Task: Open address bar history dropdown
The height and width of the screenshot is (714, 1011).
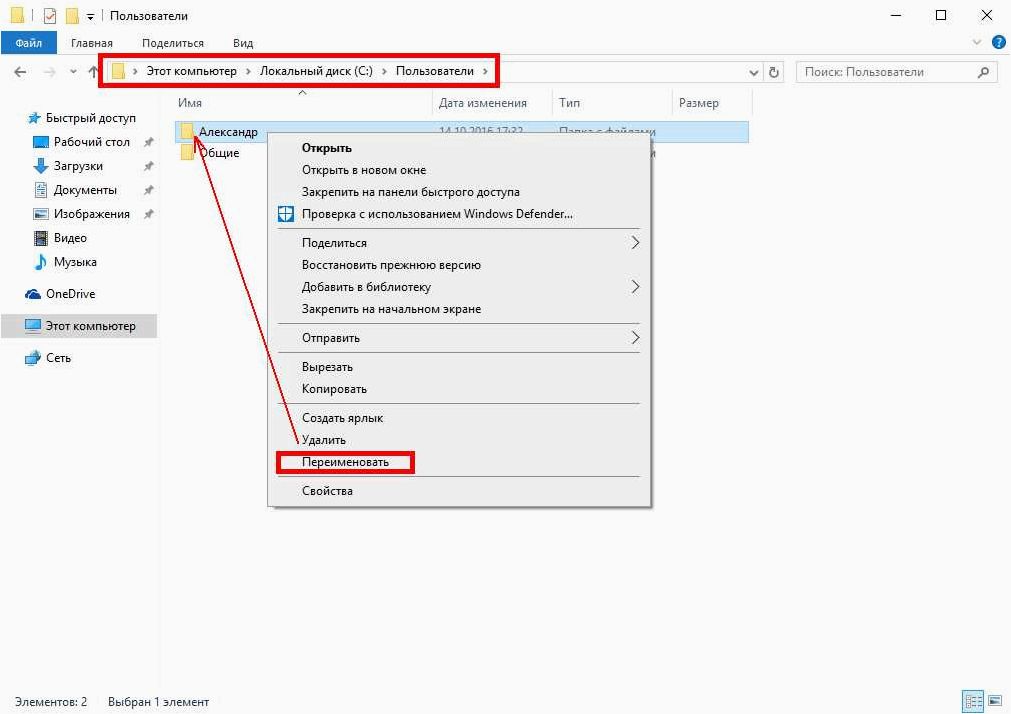Action: [x=754, y=72]
